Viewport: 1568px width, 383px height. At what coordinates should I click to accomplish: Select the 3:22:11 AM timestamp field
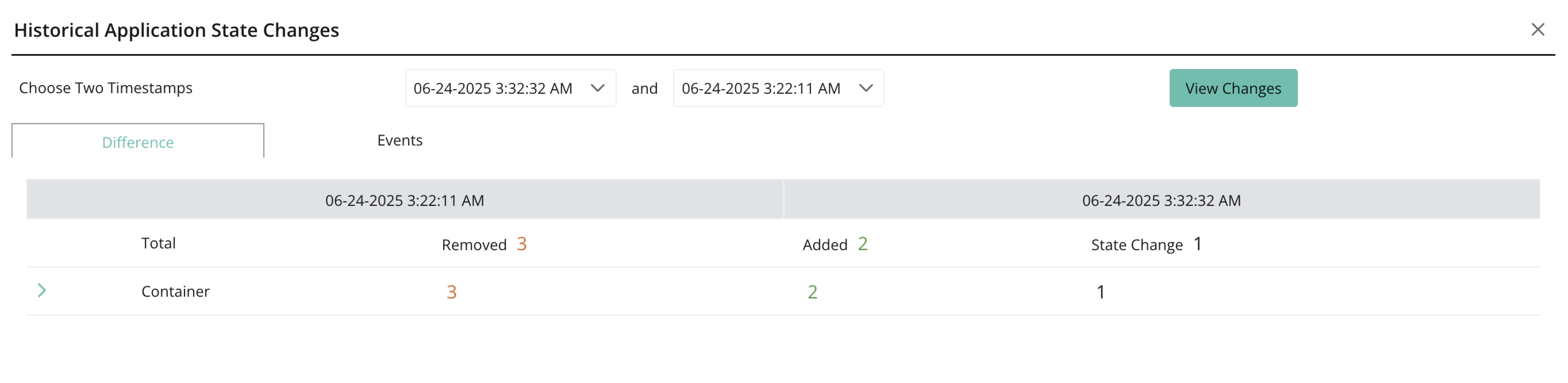pos(779,88)
